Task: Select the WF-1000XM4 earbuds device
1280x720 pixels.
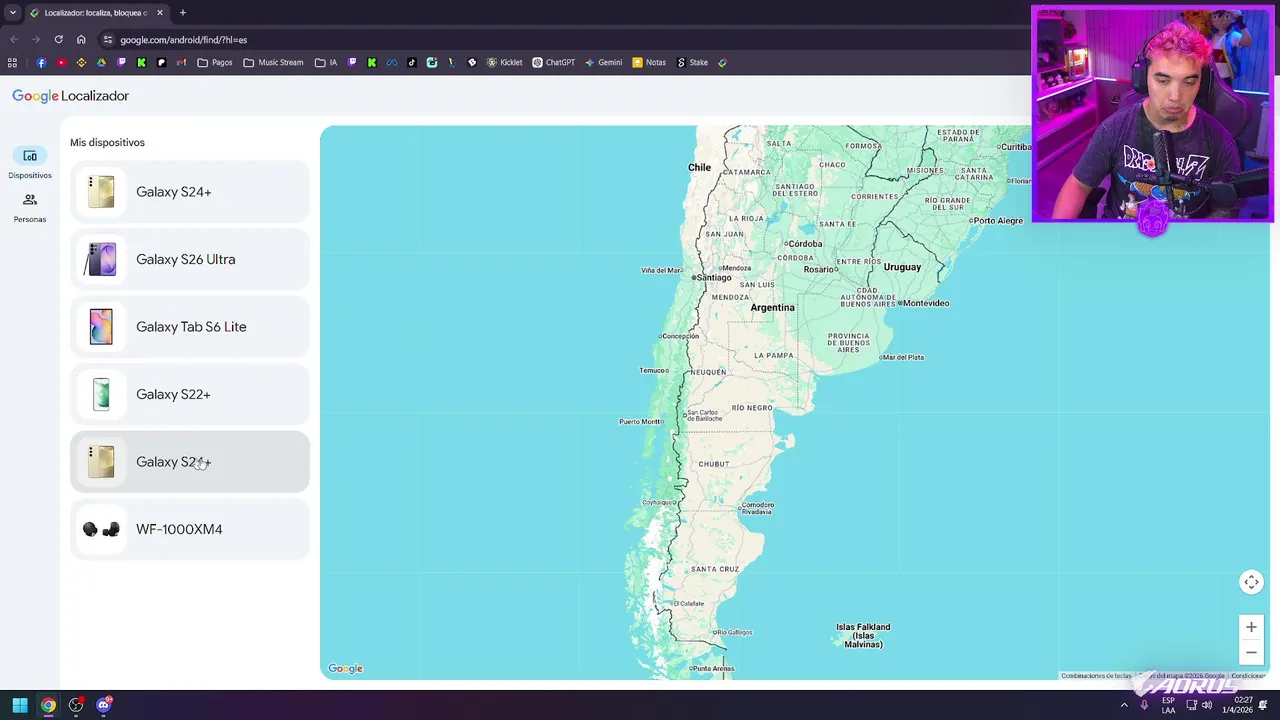Action: pos(190,529)
